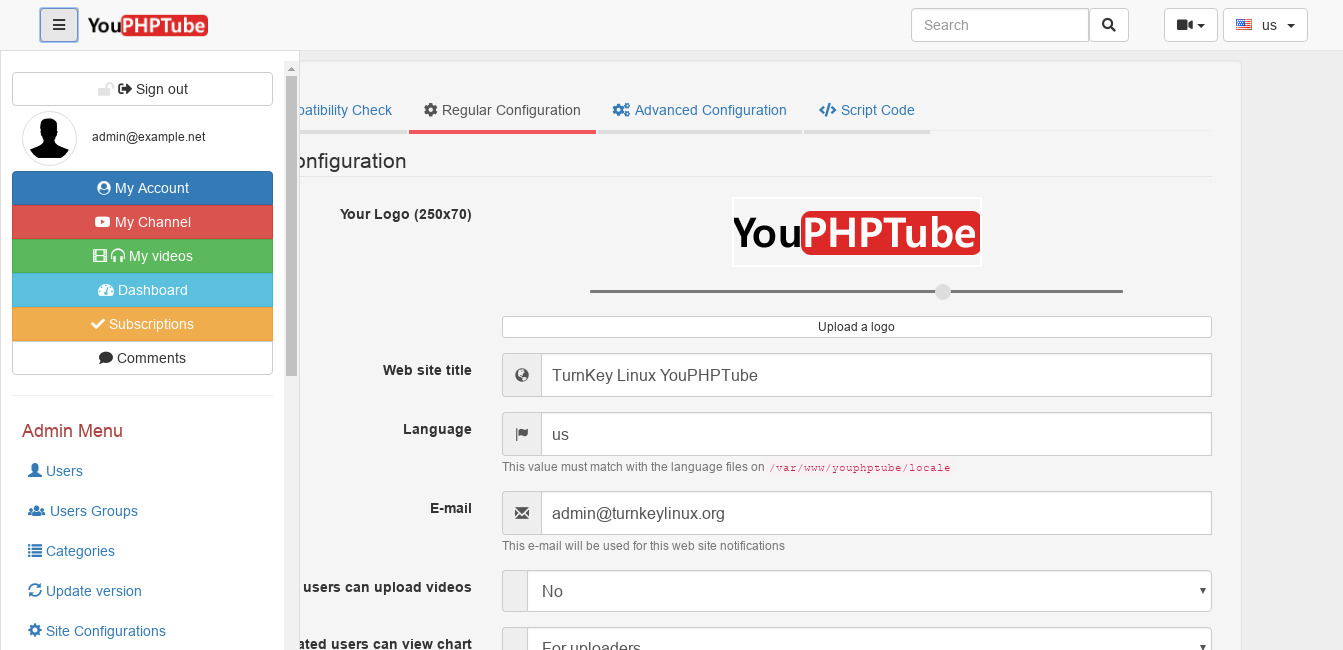The height and width of the screenshot is (650, 1343).
Task: Click the envelope icon beside E-mail field
Action: (521, 513)
